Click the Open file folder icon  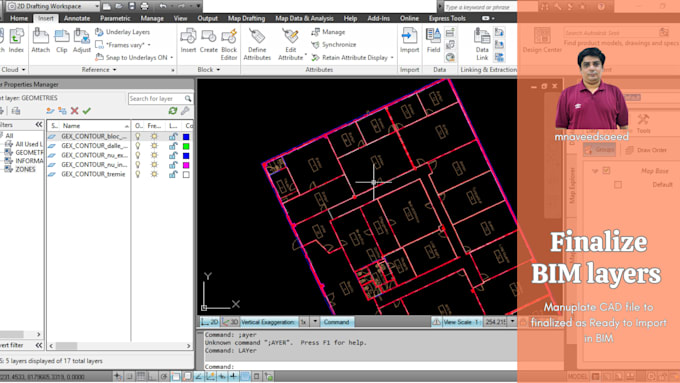tap(118, 6)
